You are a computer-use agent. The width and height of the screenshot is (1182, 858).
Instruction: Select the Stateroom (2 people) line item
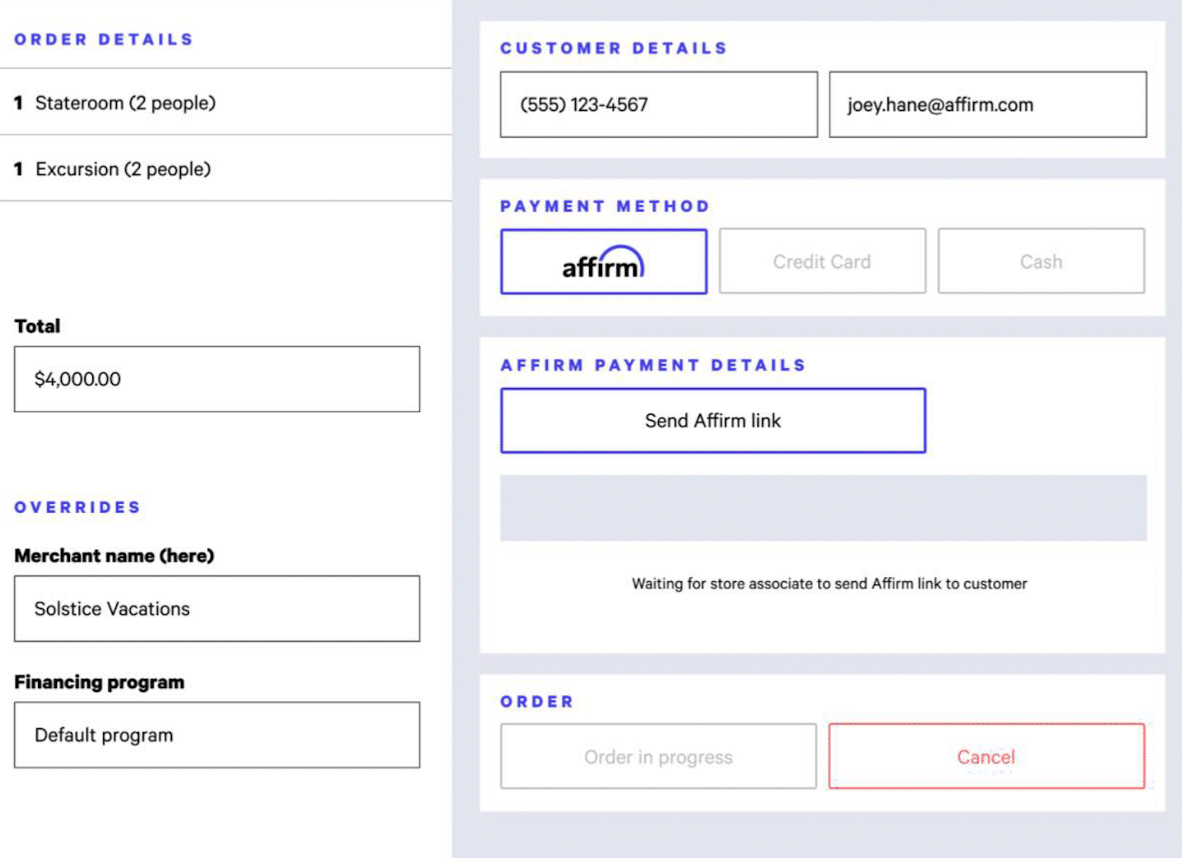[x=226, y=103]
